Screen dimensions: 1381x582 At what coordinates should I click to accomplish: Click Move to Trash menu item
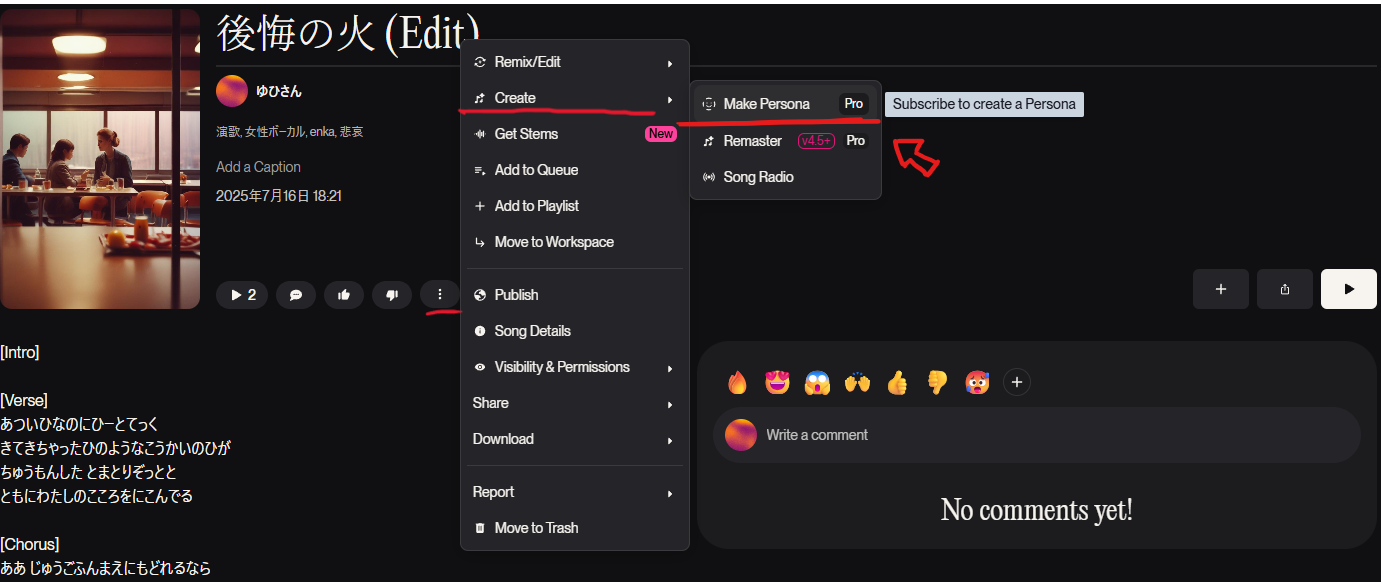[575, 528]
